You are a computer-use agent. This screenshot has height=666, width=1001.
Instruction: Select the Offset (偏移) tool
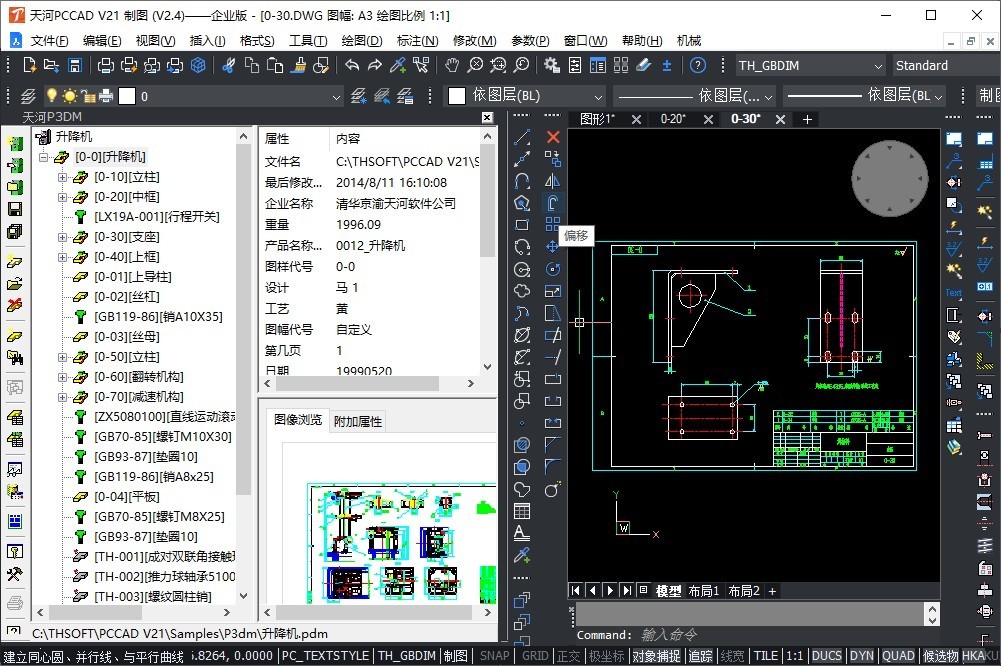point(553,203)
